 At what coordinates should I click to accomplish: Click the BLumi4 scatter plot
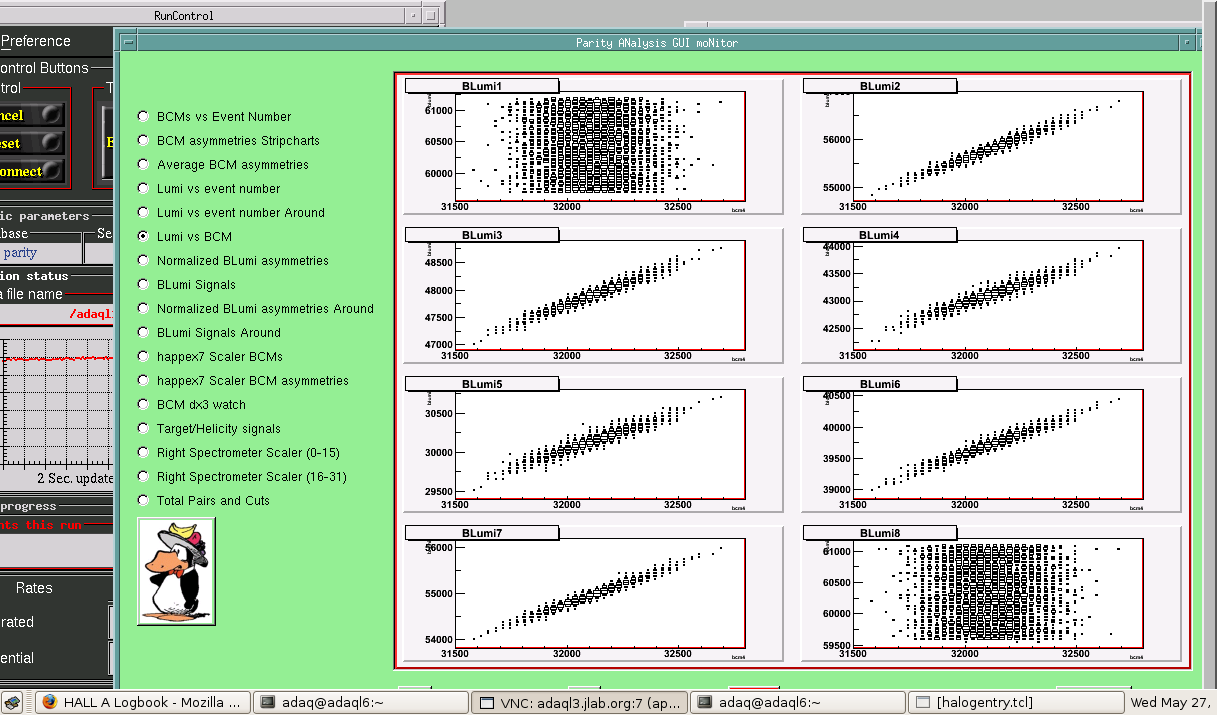pos(998,296)
